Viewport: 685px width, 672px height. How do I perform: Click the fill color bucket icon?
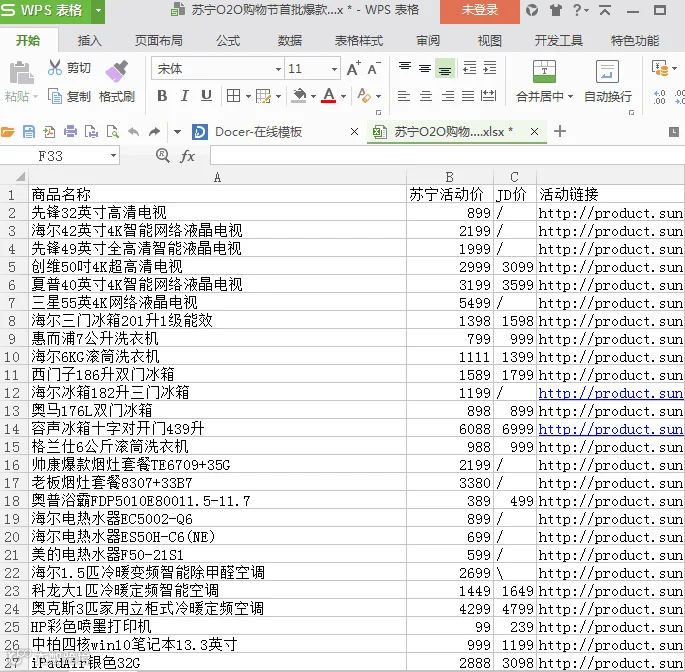(299, 96)
